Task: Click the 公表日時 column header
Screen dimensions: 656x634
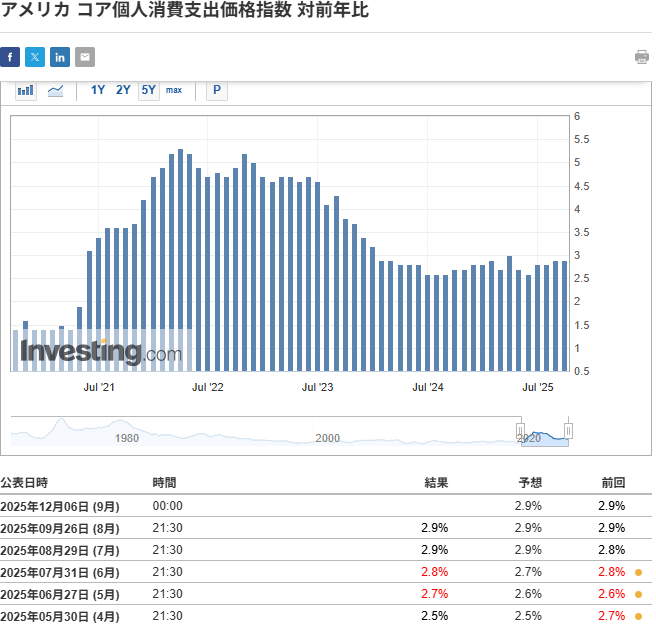Action: tap(24, 482)
